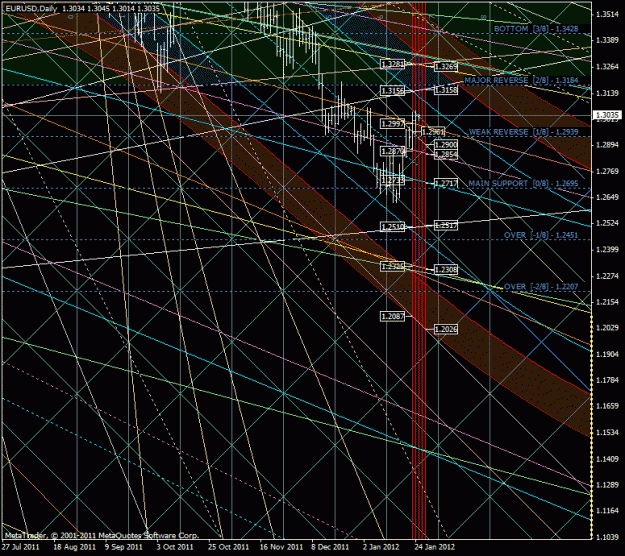This screenshot has width=625, height=556.
Task: Click the 1.3281 boxed price label
Action: pos(393,64)
